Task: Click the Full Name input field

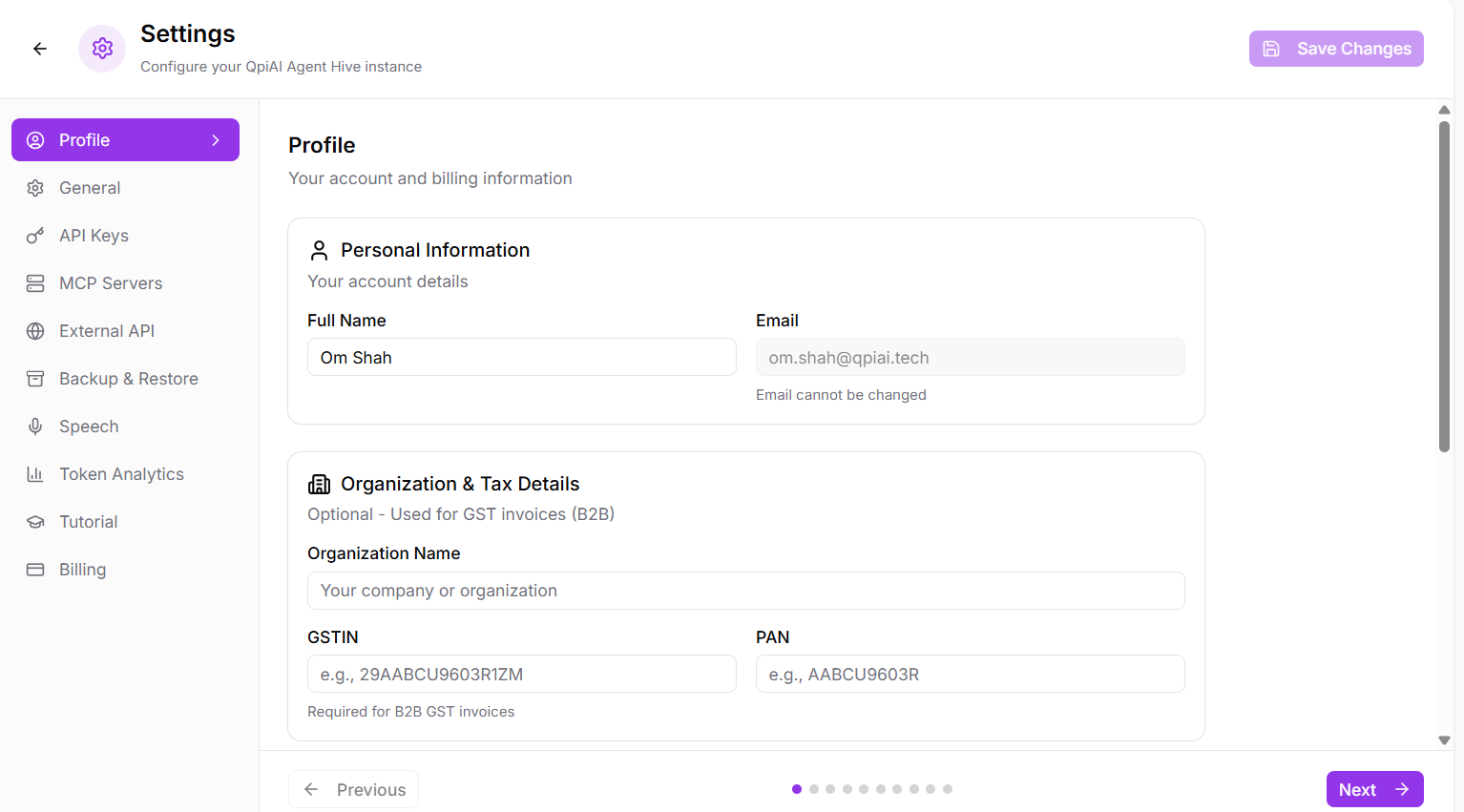Action: (521, 358)
